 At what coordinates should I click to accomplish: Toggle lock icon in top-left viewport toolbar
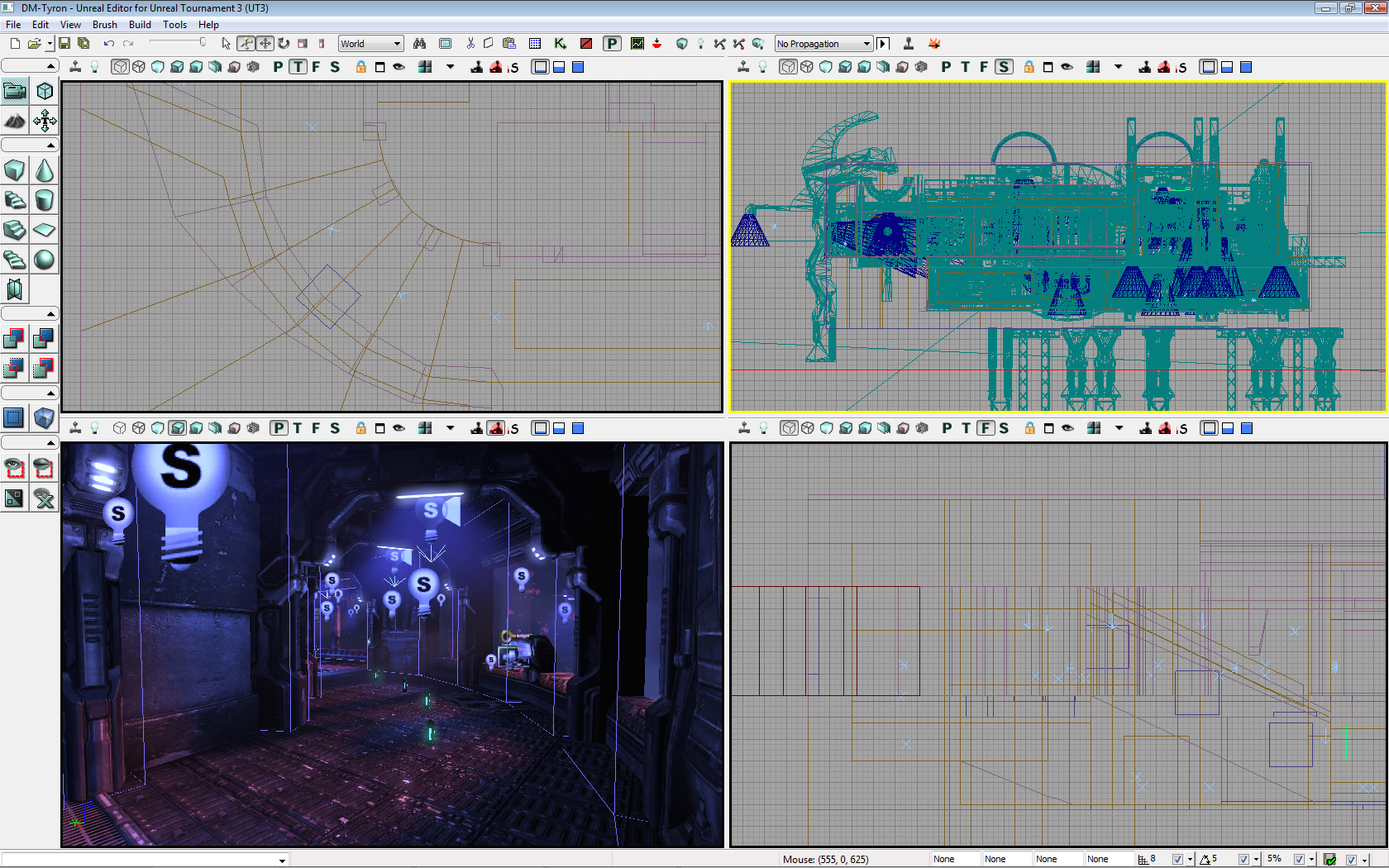(x=361, y=67)
